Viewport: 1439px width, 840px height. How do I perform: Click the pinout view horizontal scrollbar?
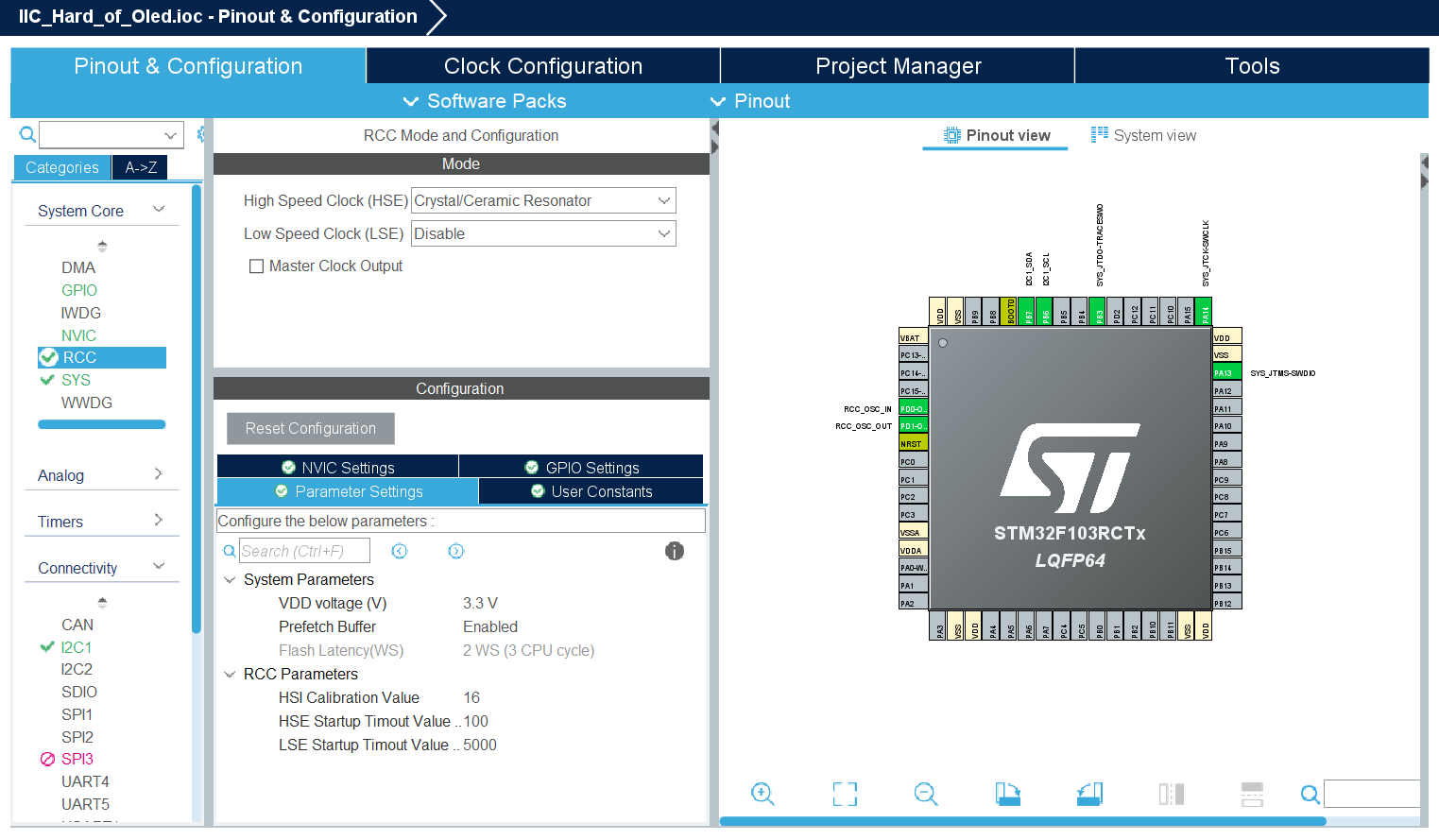[1022, 821]
